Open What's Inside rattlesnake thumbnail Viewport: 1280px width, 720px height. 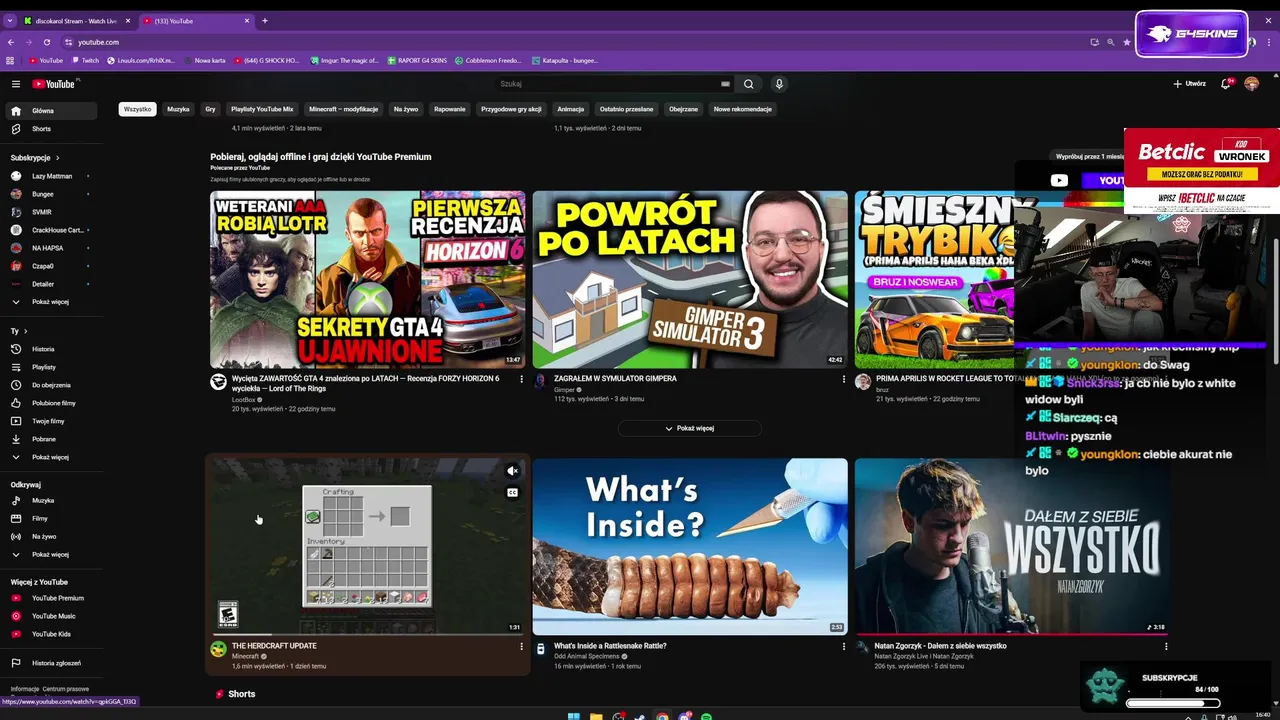690,547
